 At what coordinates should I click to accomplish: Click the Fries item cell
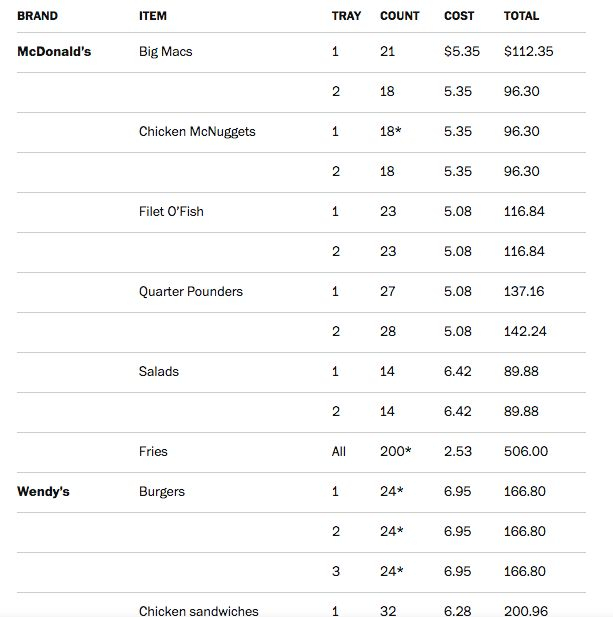click(153, 451)
